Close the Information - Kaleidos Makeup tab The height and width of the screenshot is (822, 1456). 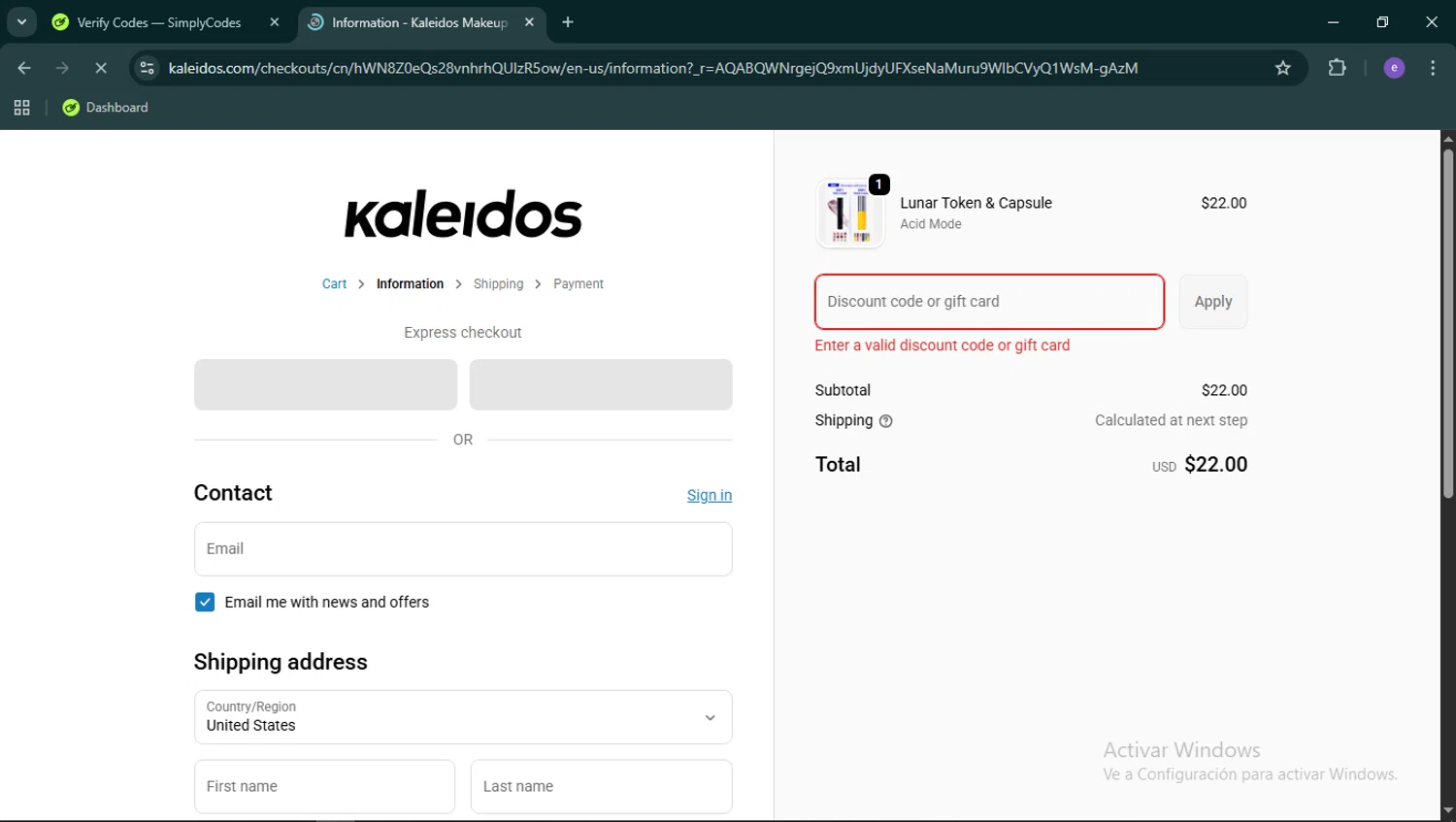click(529, 22)
